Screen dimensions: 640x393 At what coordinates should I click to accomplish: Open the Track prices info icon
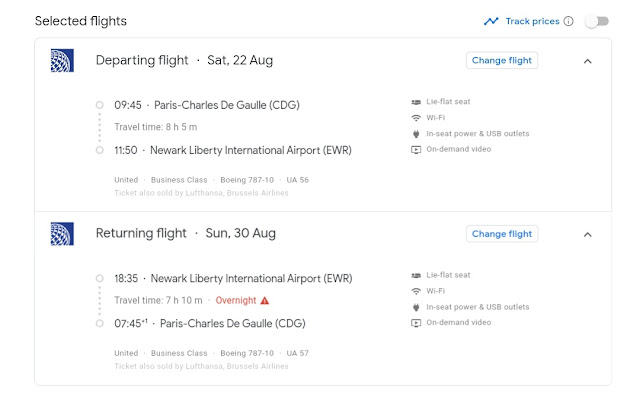coord(569,21)
